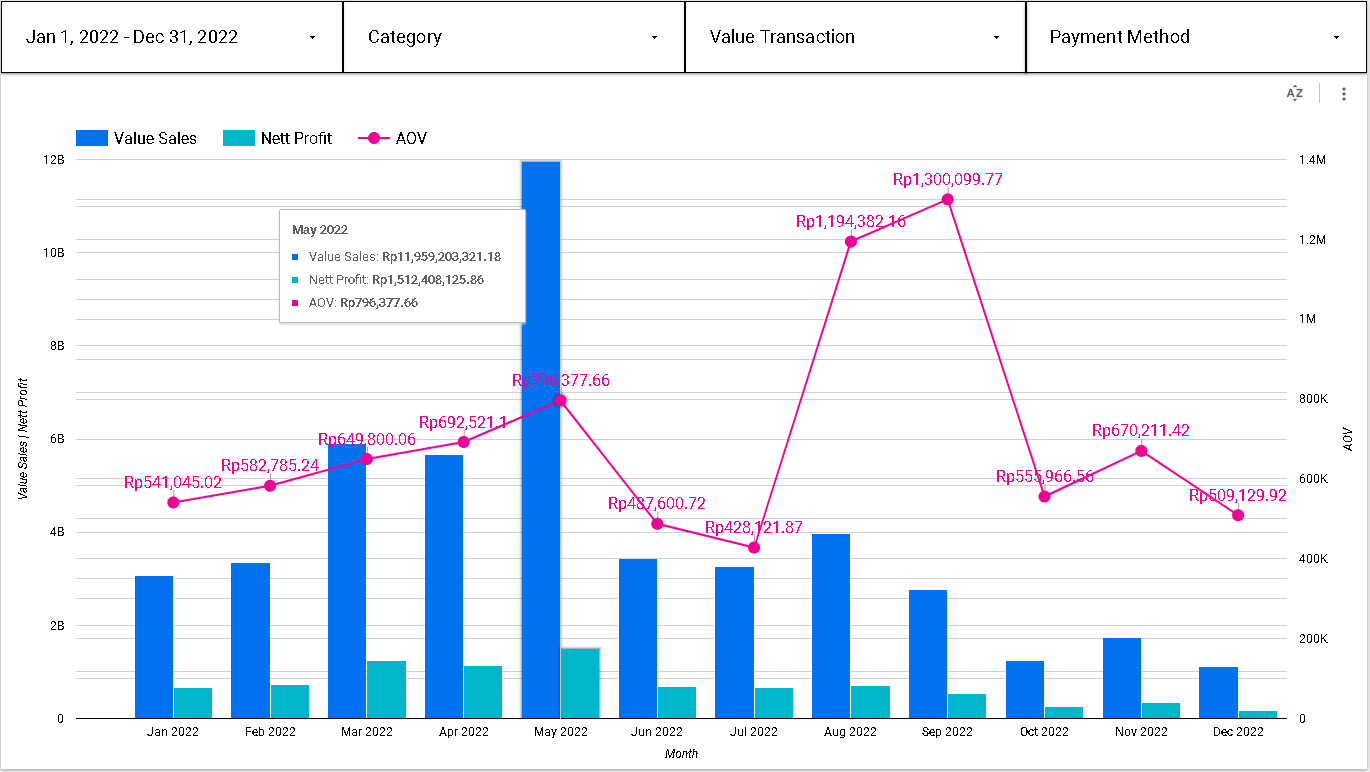Click the Dec 2022 AOV data point
The width and height of the screenshot is (1370, 772).
pyautogui.click(x=1238, y=515)
